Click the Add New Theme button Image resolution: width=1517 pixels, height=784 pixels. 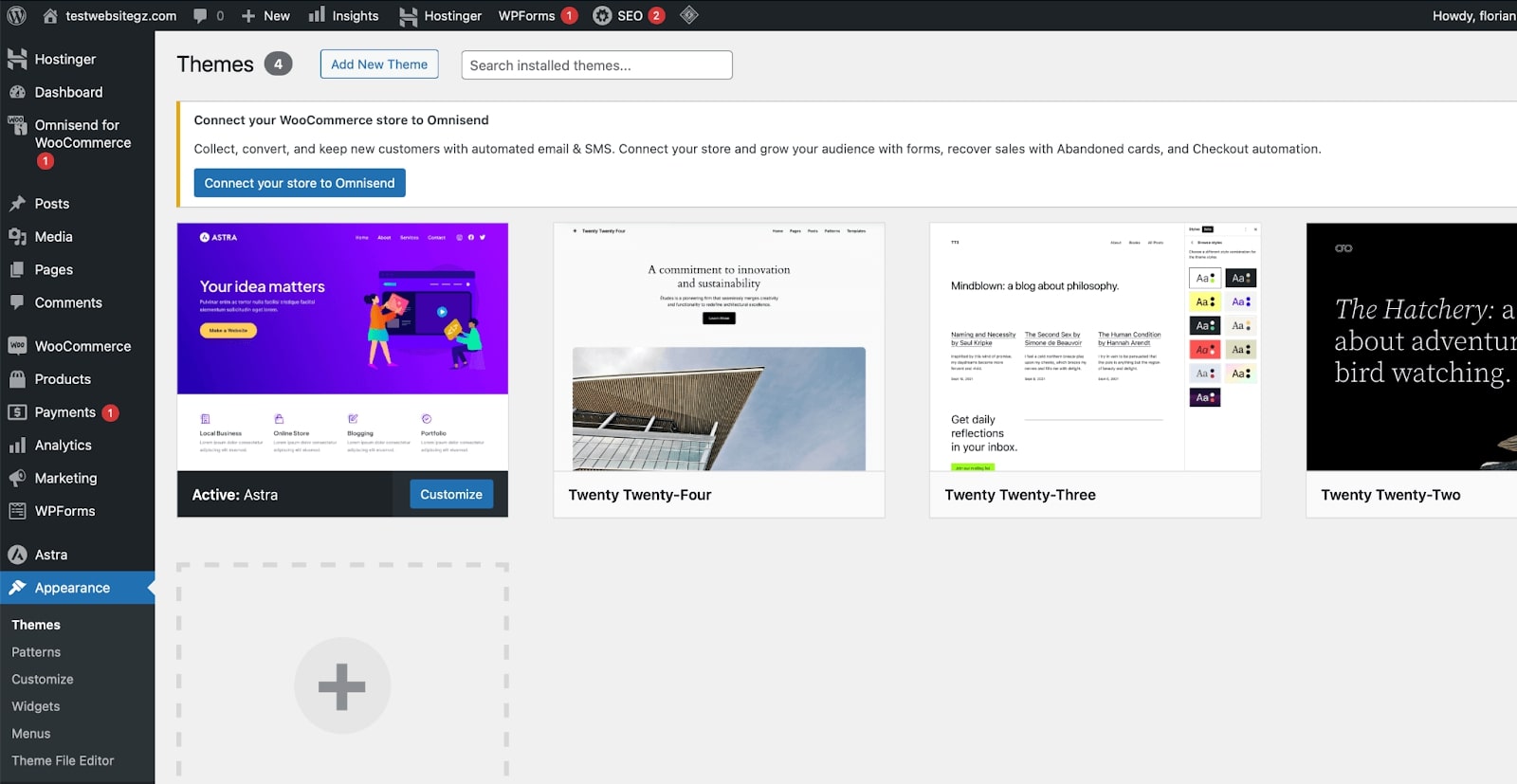coord(379,64)
